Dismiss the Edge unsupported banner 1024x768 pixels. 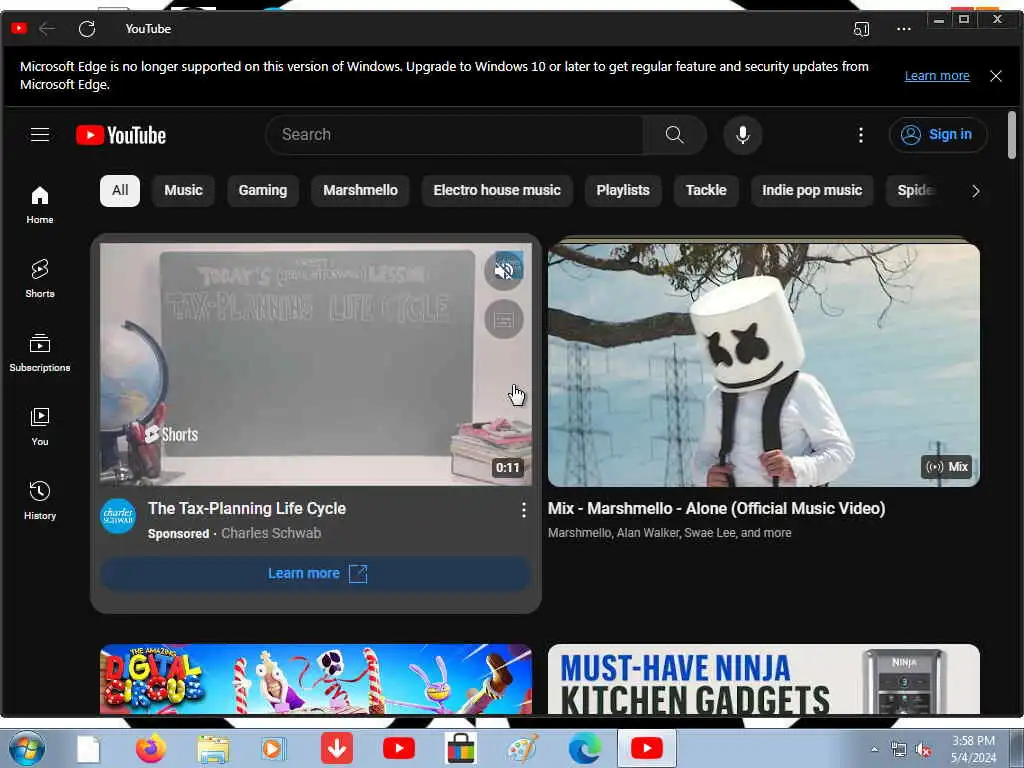point(995,76)
